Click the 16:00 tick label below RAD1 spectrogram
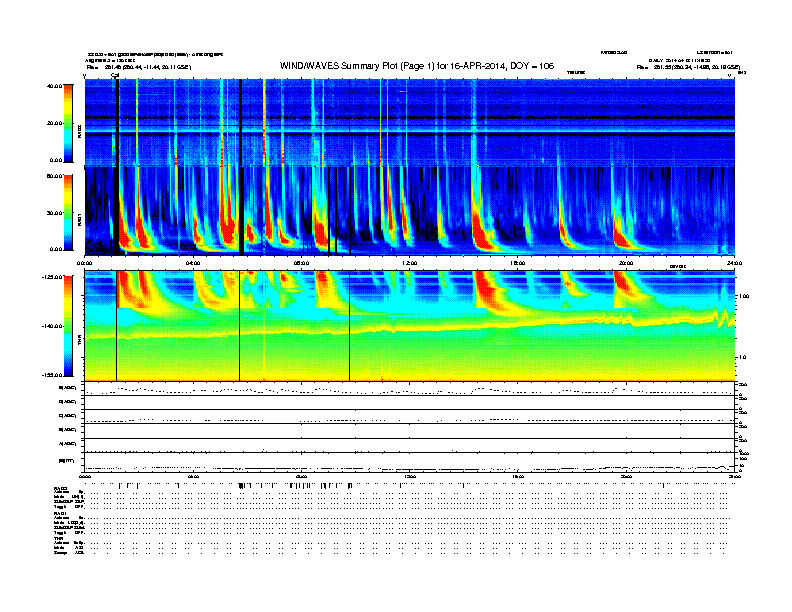The height and width of the screenshot is (612, 792). pyautogui.click(x=518, y=263)
